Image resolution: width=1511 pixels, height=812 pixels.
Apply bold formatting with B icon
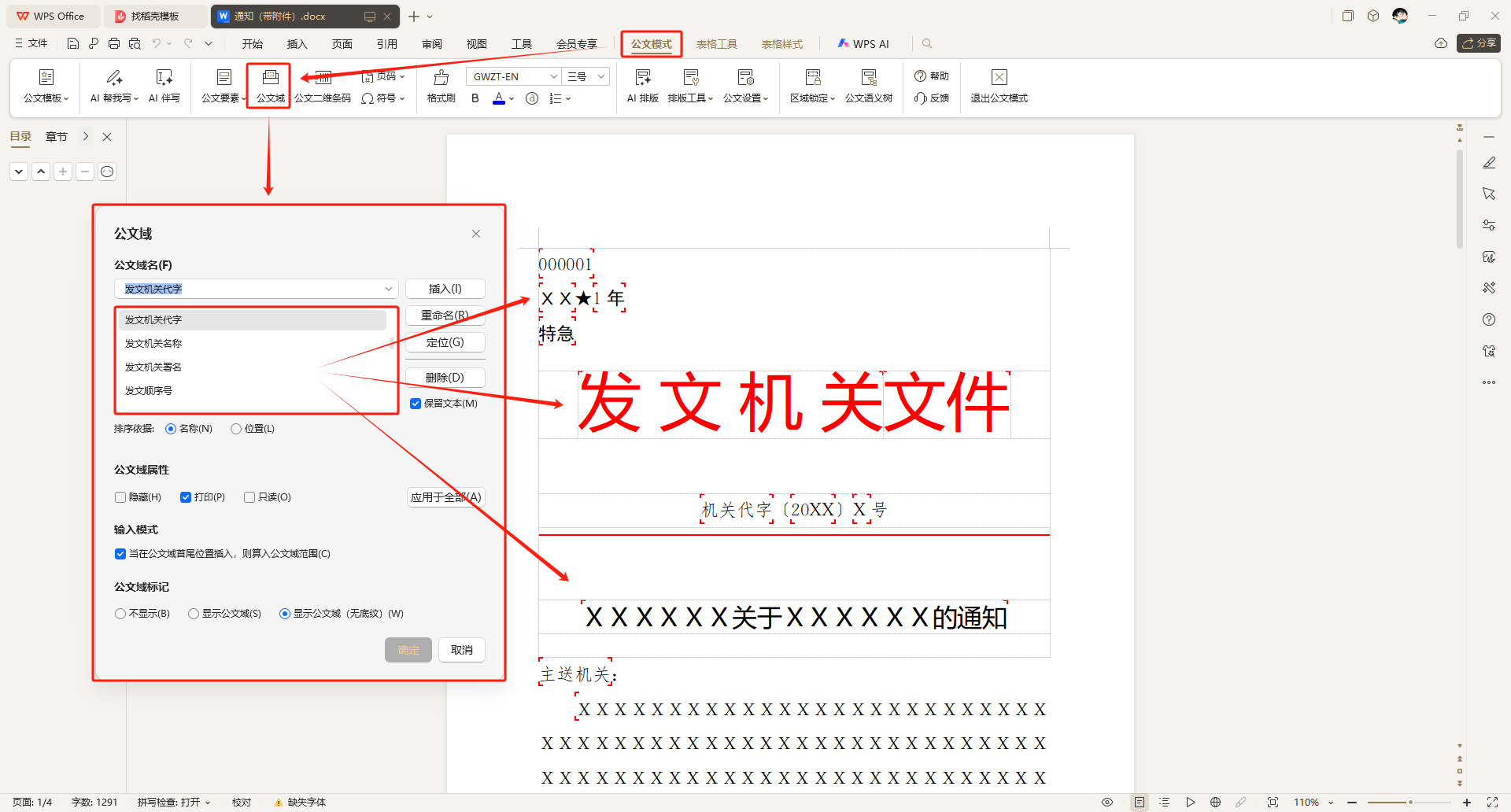click(475, 98)
